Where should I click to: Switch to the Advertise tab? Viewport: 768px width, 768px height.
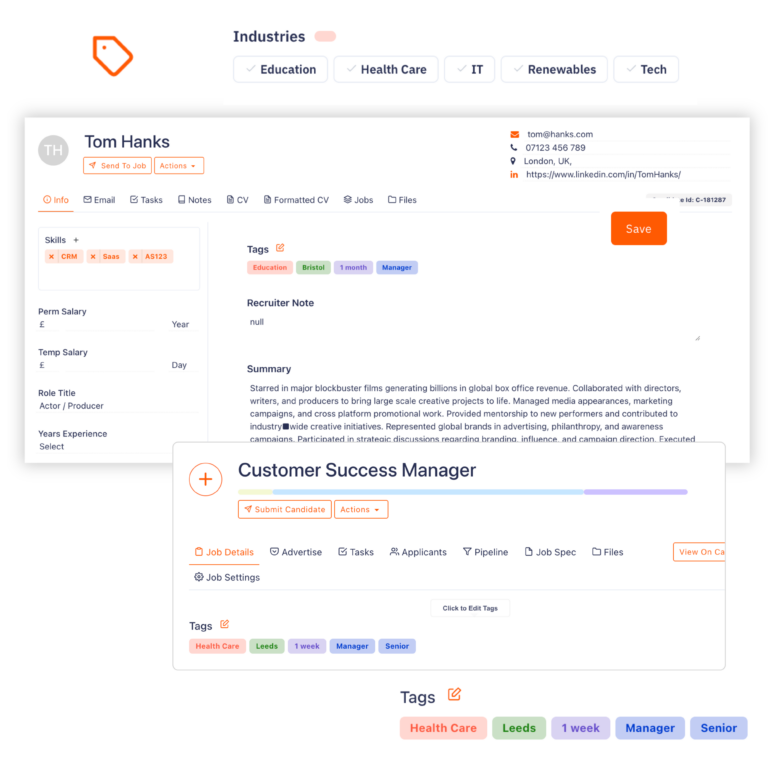pyautogui.click(x=296, y=552)
